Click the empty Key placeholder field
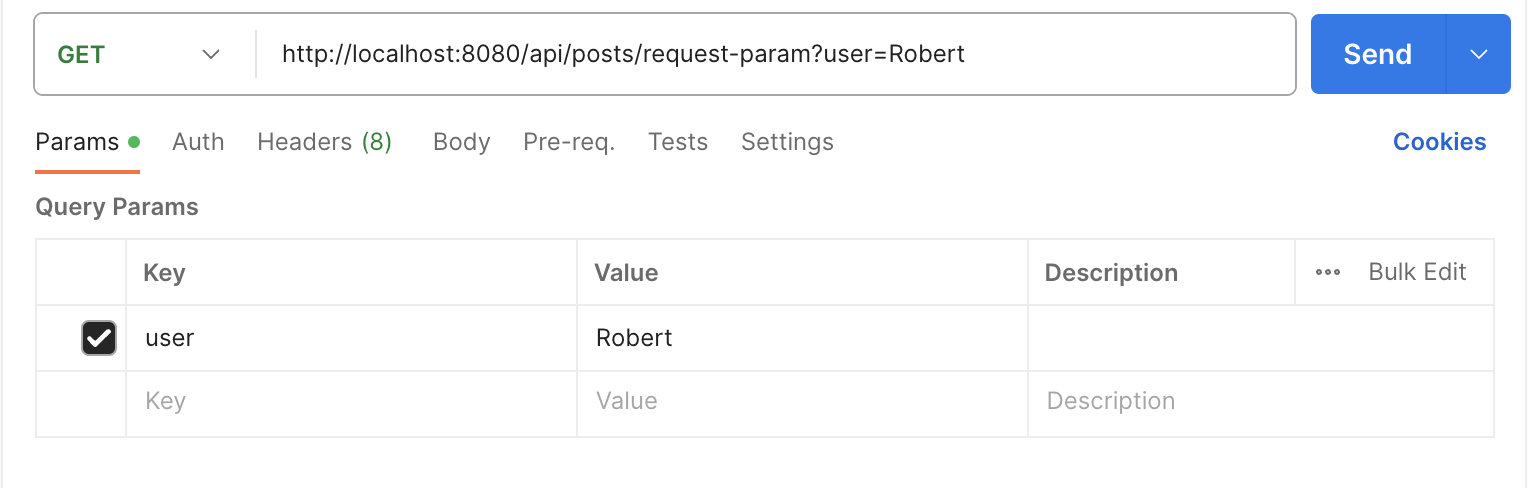Image resolution: width=1528 pixels, height=488 pixels. pos(350,402)
